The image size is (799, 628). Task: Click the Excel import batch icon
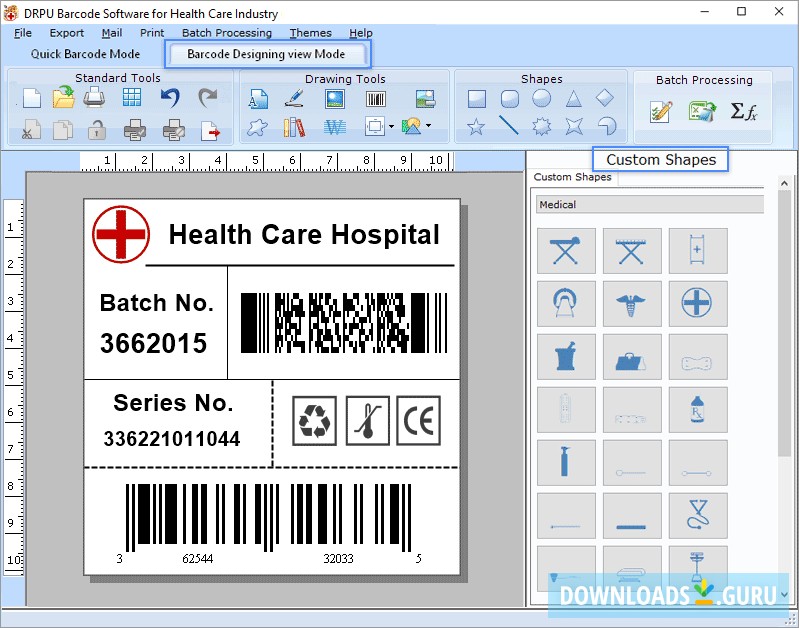pos(702,111)
